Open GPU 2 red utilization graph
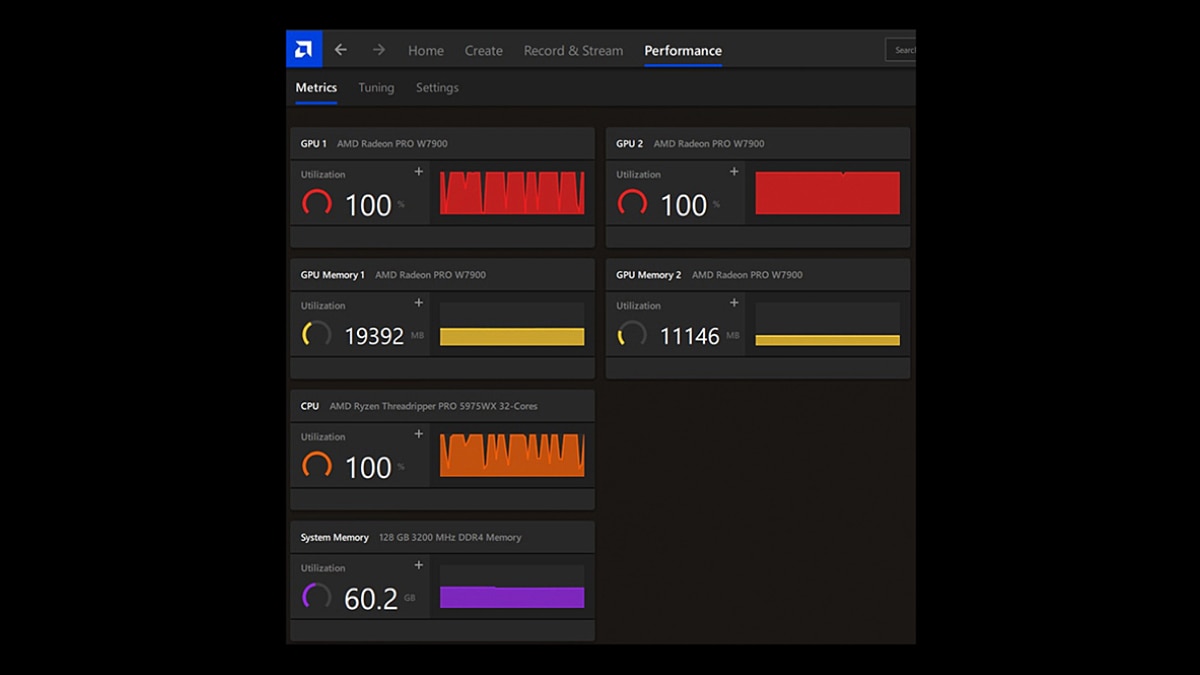 pyautogui.click(x=828, y=193)
